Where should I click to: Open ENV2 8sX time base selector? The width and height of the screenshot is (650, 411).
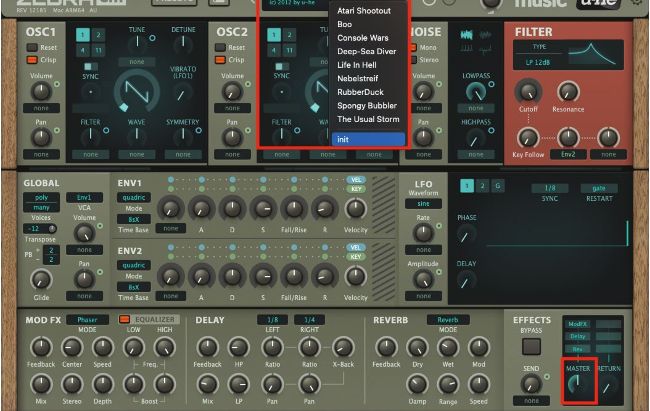(133, 287)
